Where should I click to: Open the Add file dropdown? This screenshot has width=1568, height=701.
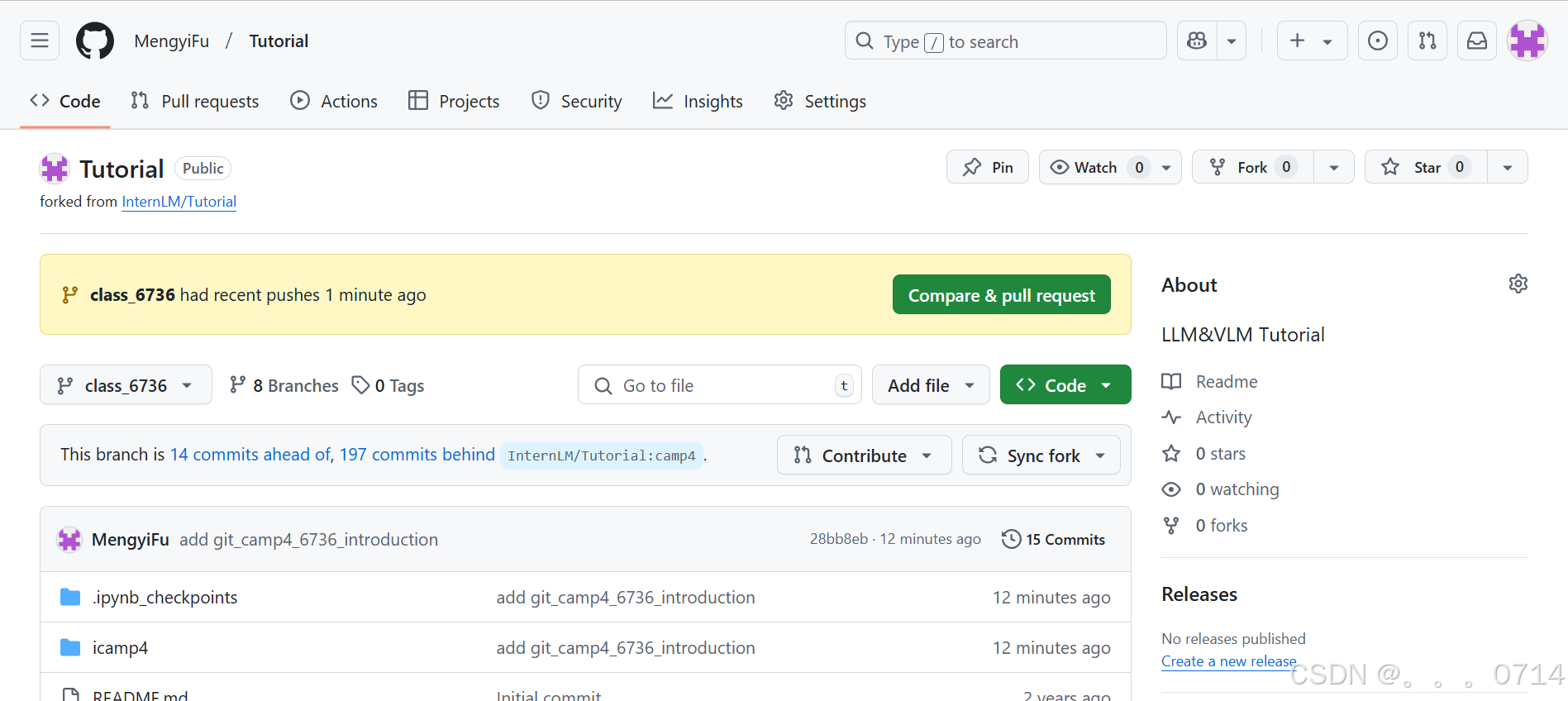coord(931,385)
